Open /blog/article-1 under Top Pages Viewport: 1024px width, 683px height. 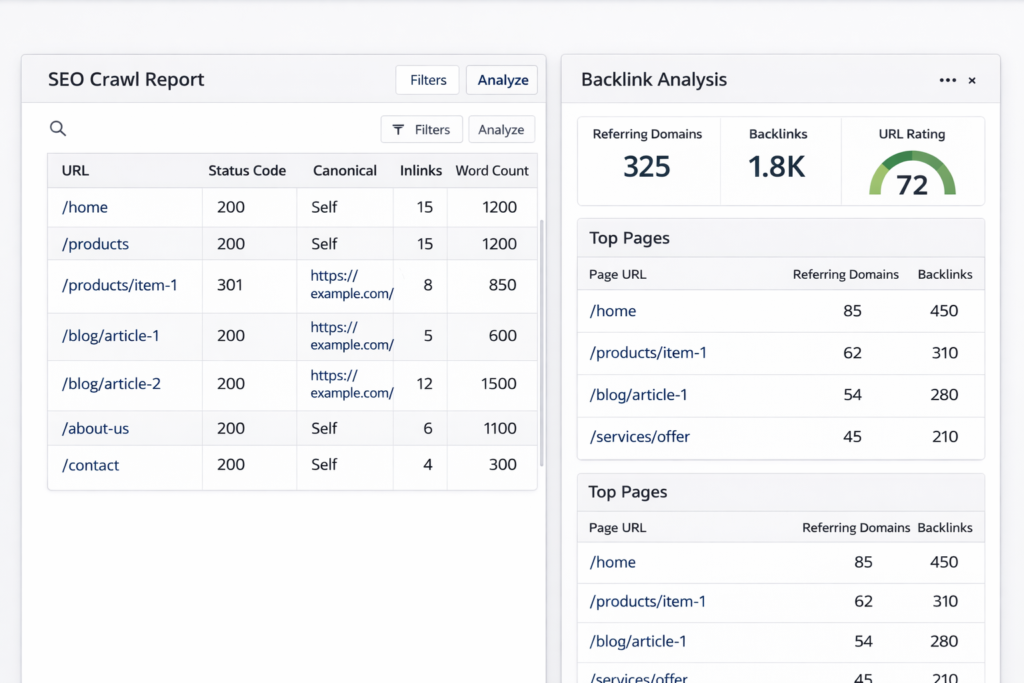click(x=638, y=395)
